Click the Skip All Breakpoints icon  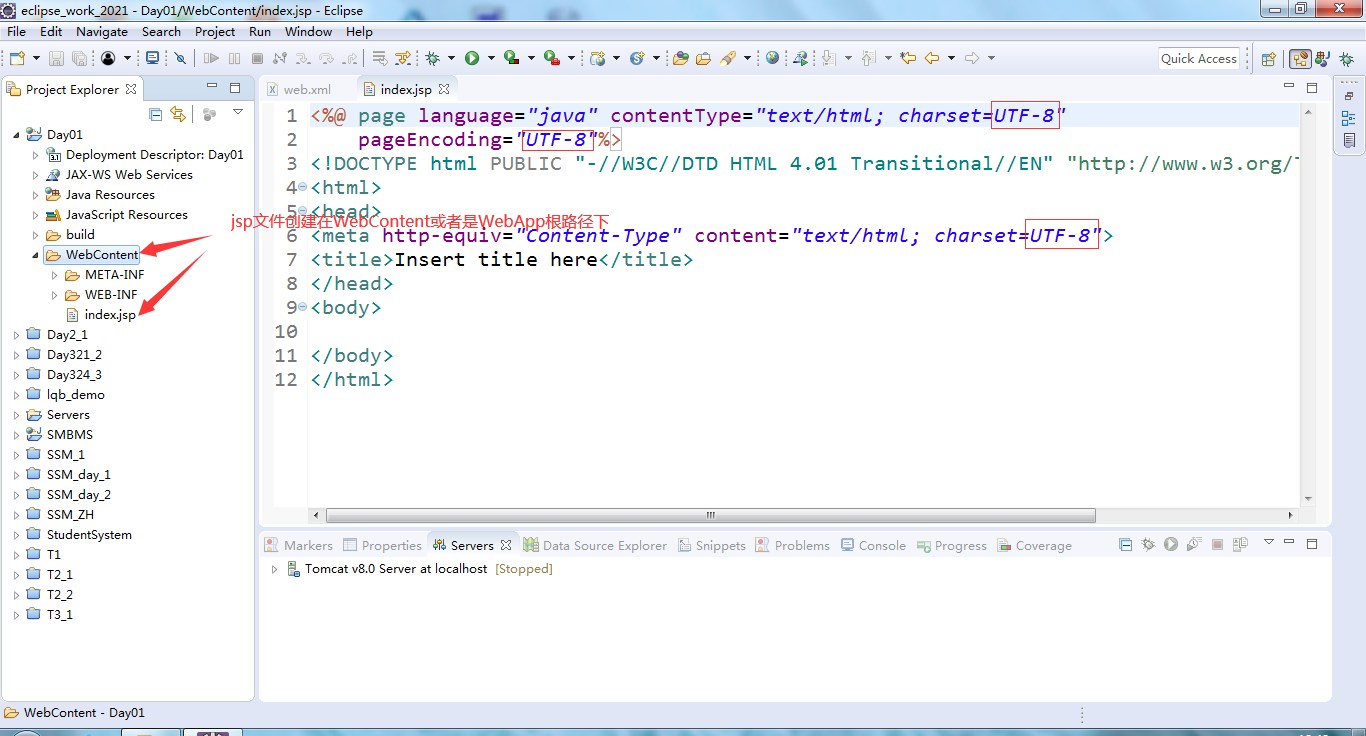[x=180, y=58]
